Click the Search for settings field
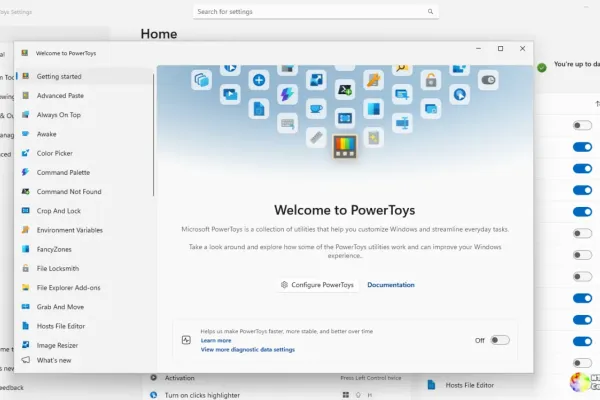The width and height of the screenshot is (600, 400). pos(316,11)
